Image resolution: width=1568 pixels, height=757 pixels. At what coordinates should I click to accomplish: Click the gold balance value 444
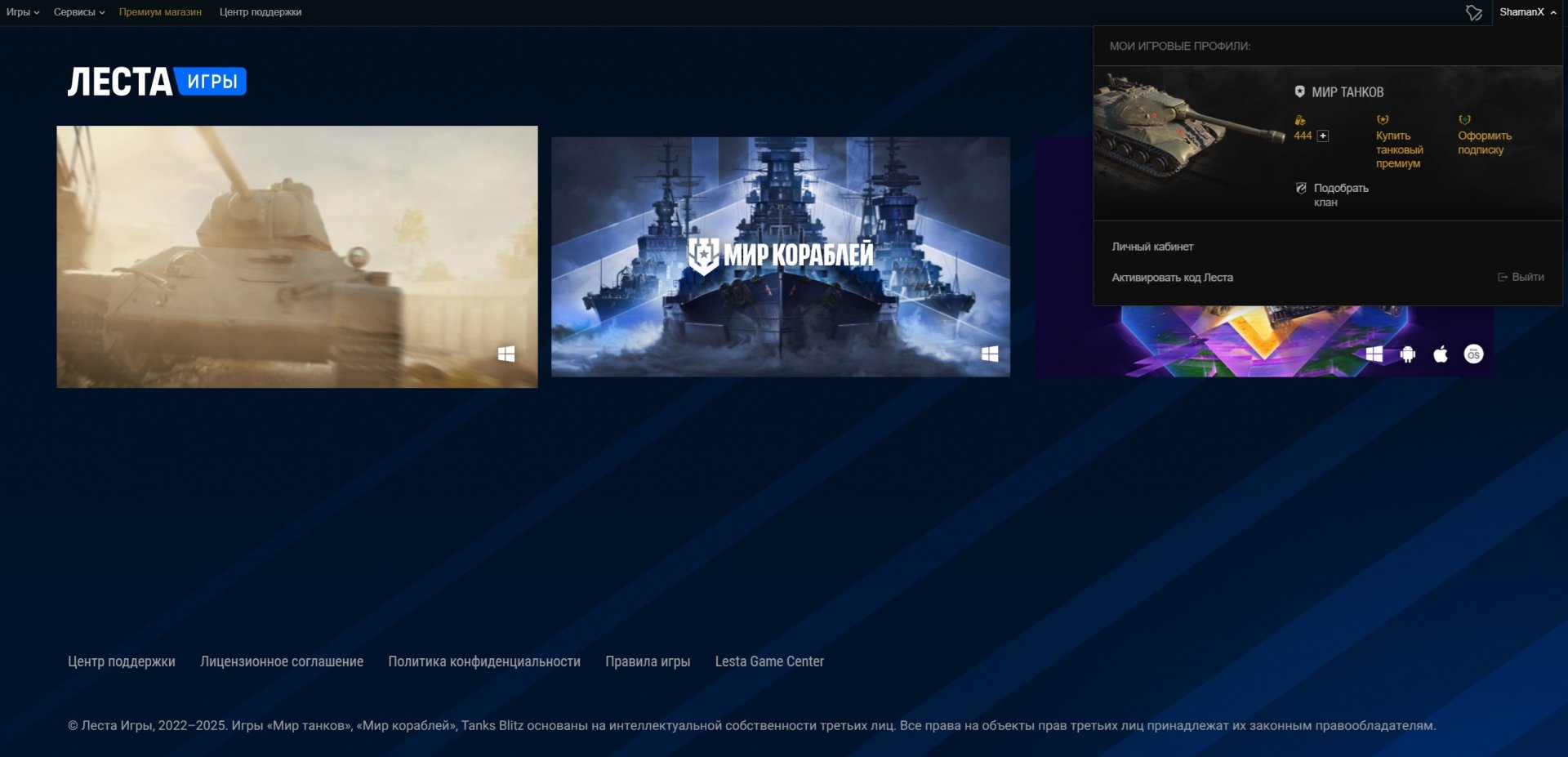tap(1303, 136)
